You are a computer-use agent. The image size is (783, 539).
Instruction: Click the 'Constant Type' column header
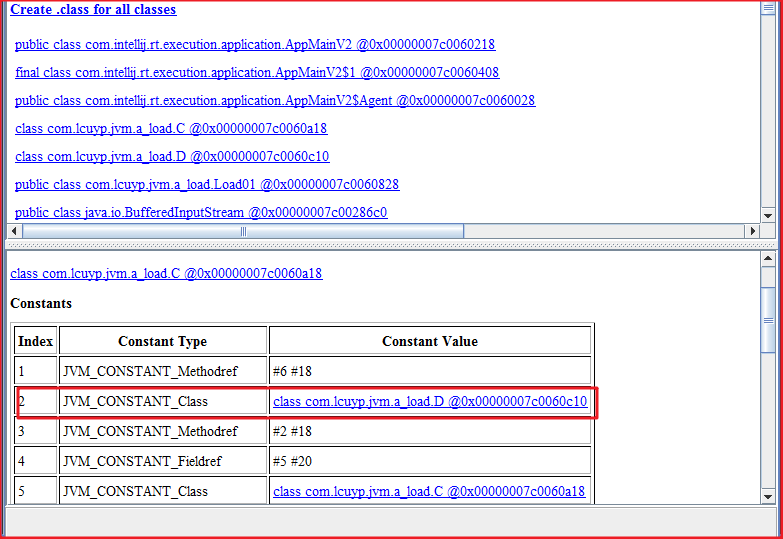pyautogui.click(x=163, y=341)
